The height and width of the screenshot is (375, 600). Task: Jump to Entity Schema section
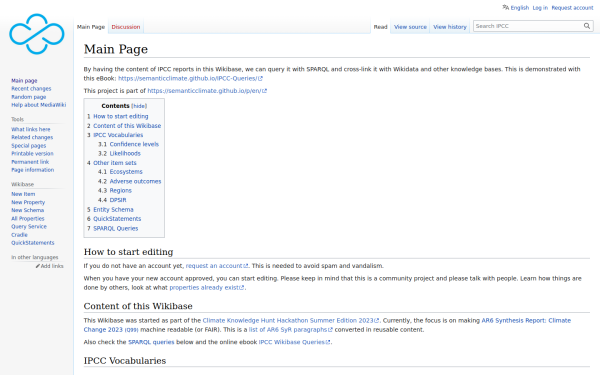pos(113,210)
